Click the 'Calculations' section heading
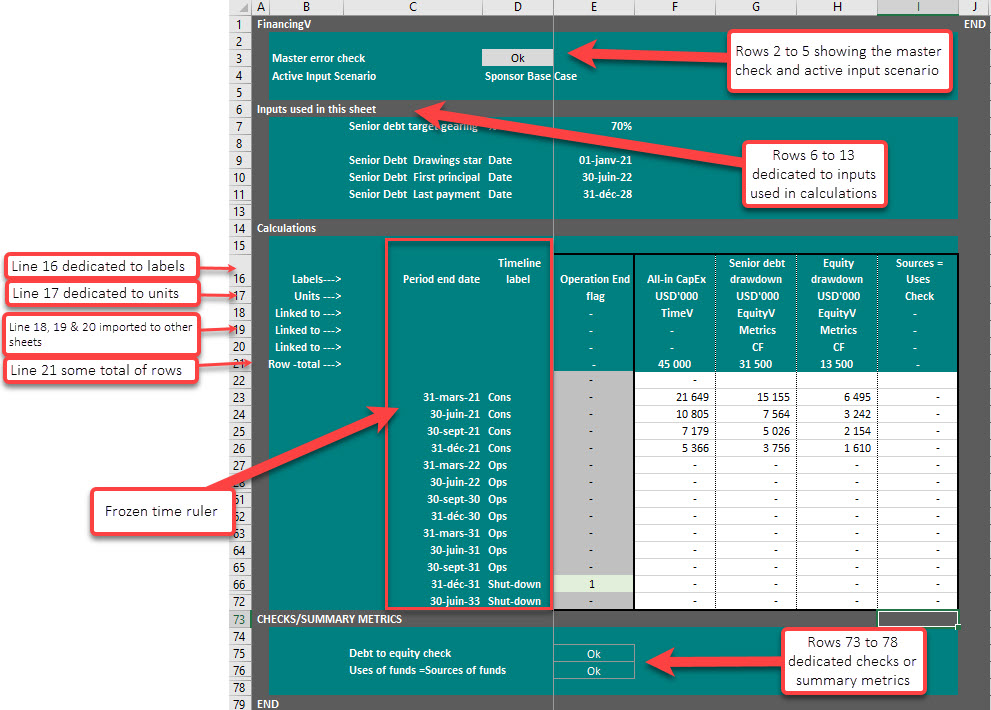Image resolution: width=991 pixels, height=710 pixels. click(286, 228)
